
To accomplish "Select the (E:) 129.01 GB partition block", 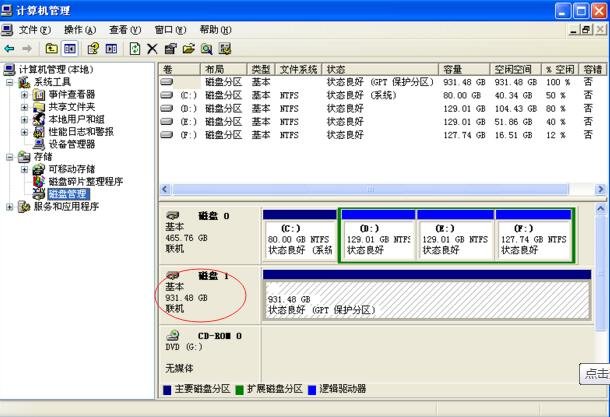I will tap(456, 236).
